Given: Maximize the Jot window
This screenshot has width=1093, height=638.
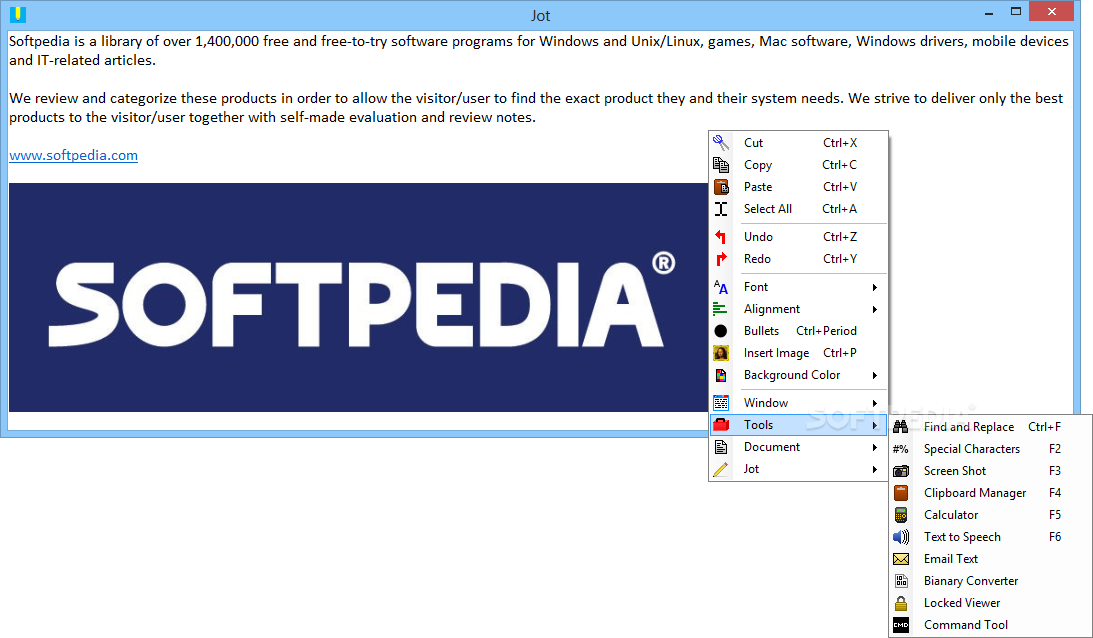Looking at the screenshot, I should coord(1016,12).
